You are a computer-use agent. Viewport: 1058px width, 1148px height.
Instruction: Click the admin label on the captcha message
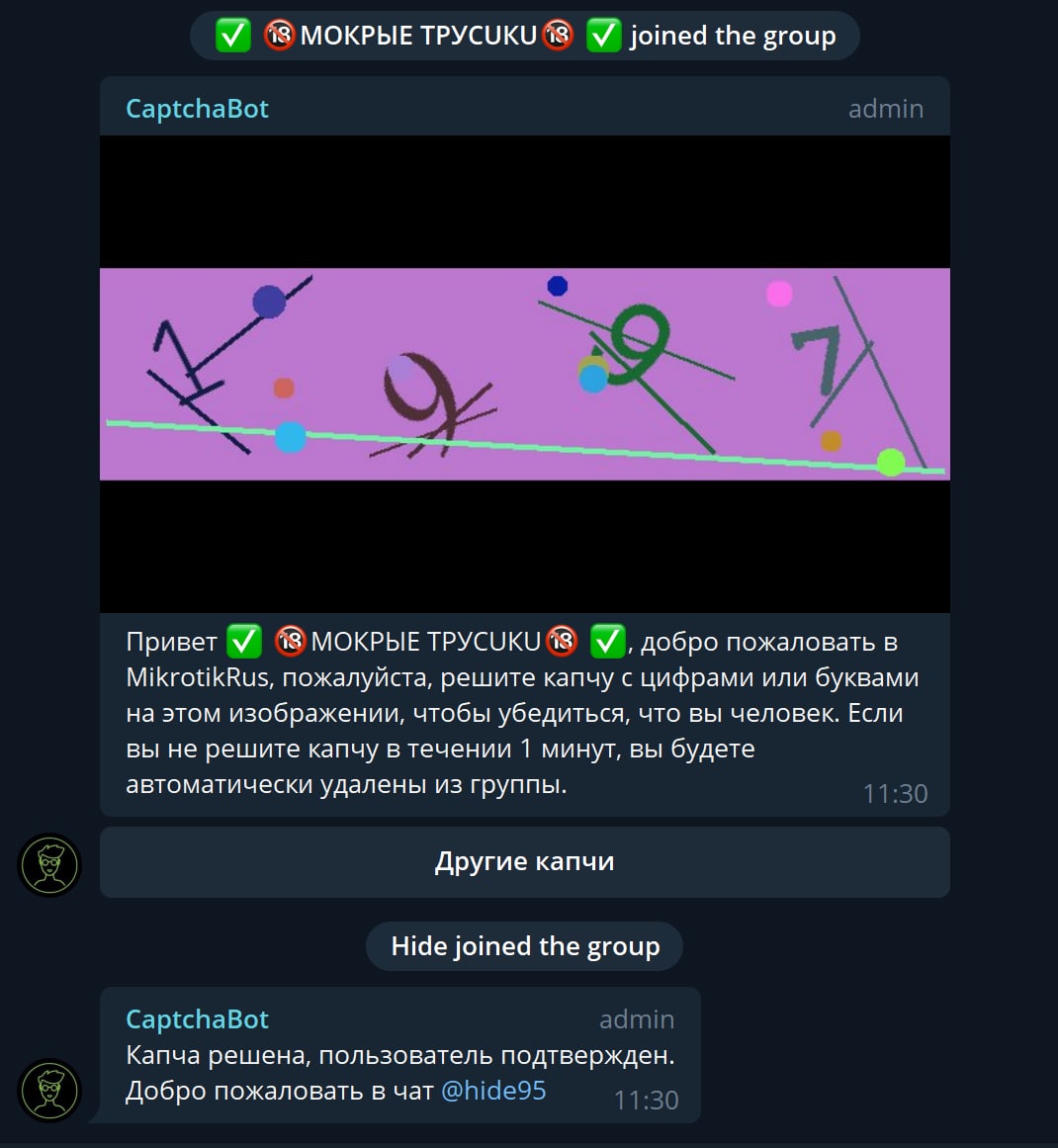coord(886,109)
